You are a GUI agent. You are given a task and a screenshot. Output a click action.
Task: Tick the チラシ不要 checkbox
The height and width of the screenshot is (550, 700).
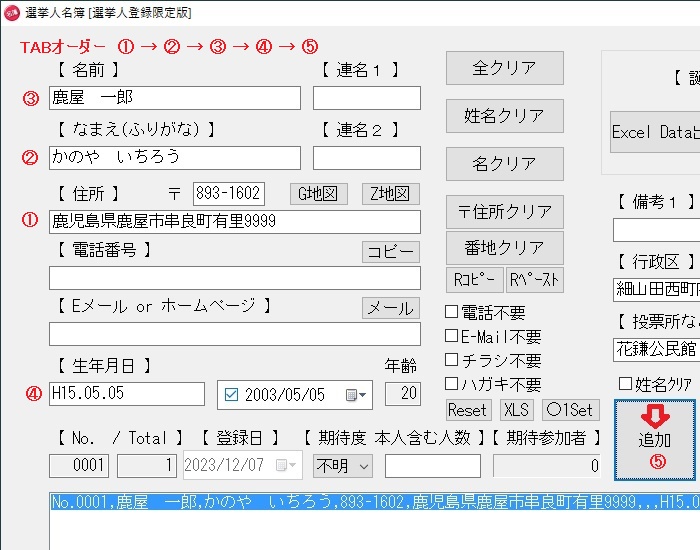click(452, 360)
